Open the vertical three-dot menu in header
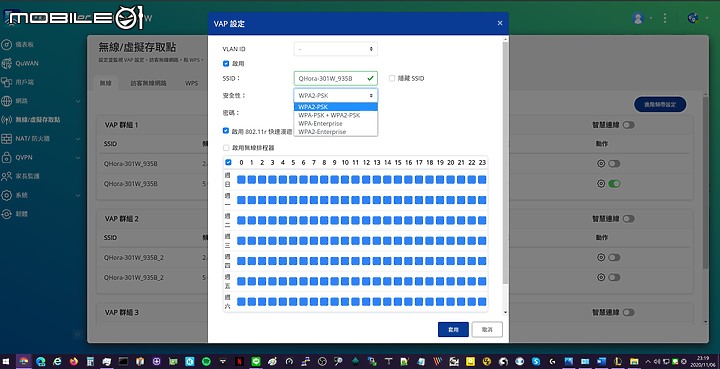The image size is (720, 369). click(x=665, y=18)
